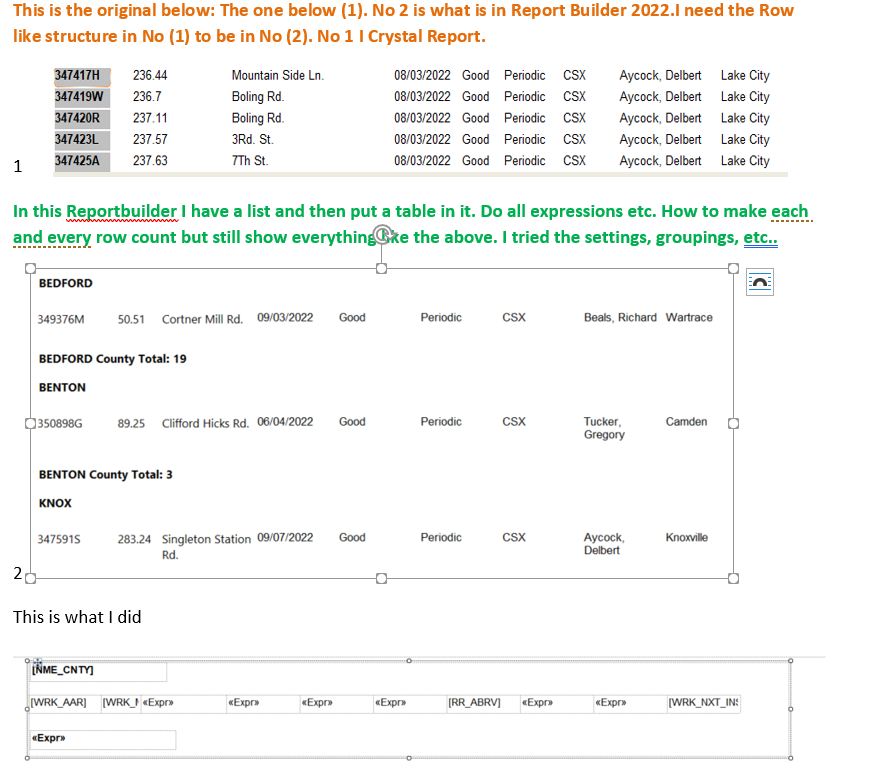Click the bottom-left sizing handle of image 2

pyautogui.click(x=31, y=578)
